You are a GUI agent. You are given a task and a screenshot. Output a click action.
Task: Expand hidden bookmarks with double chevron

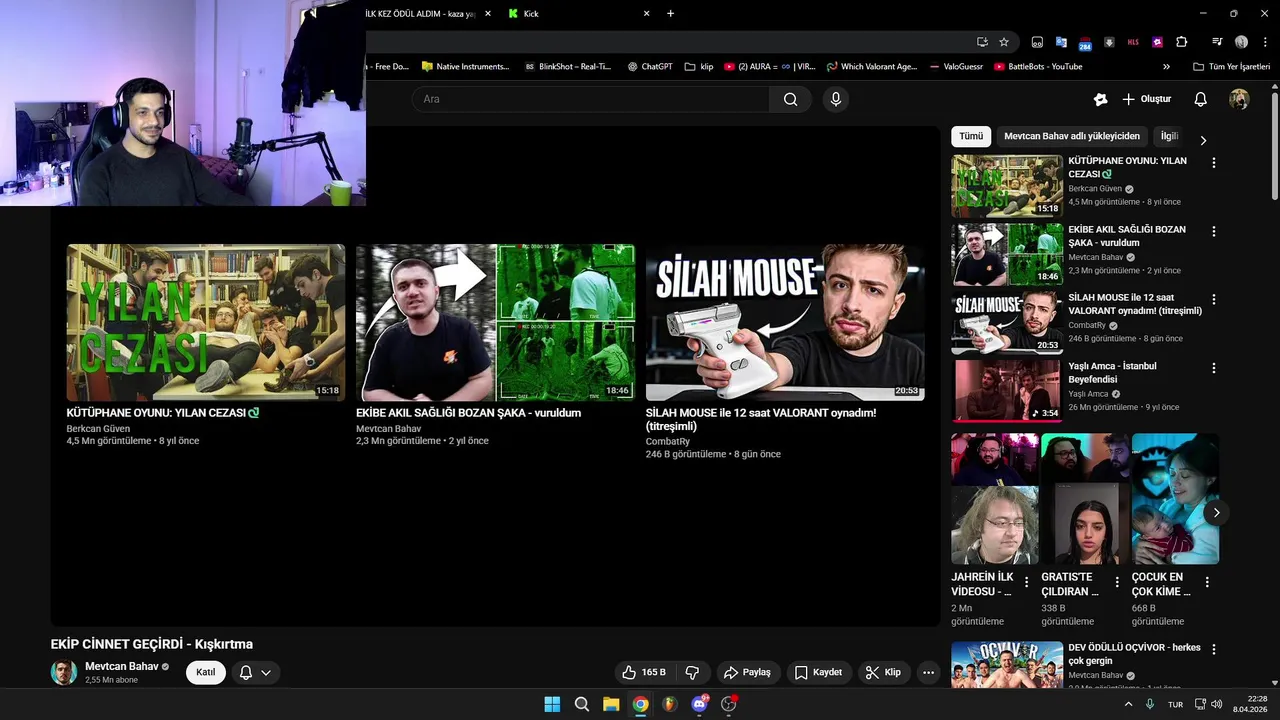pos(1166,67)
